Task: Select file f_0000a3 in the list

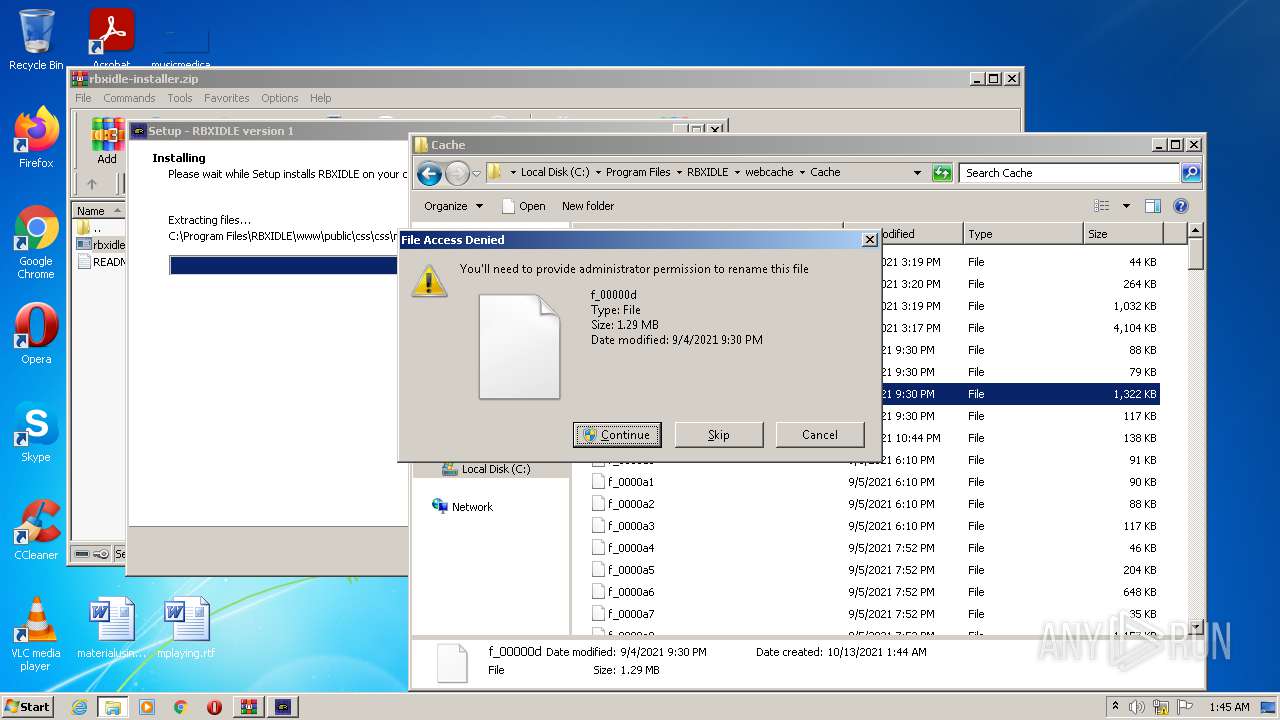Action: pyautogui.click(x=631, y=526)
